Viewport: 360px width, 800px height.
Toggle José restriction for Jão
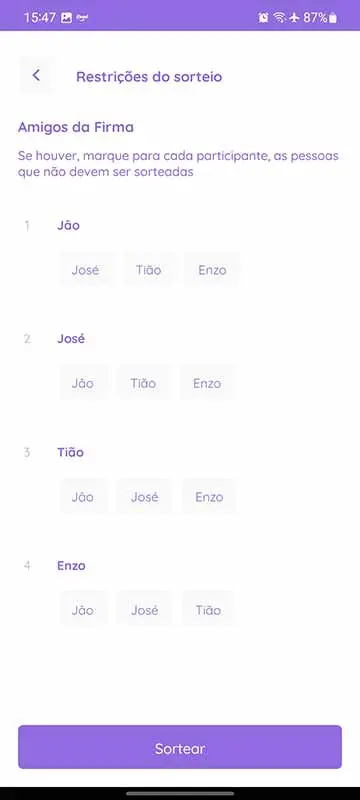pyautogui.click(x=85, y=270)
